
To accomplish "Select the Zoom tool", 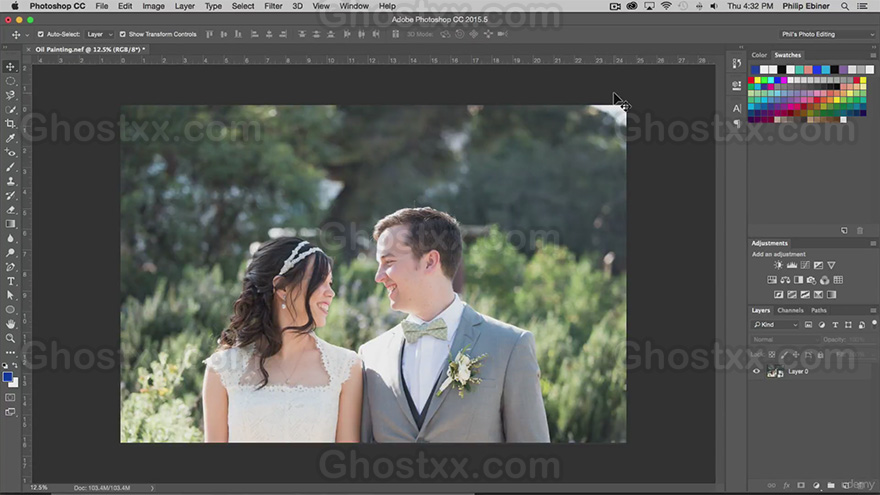I will tap(10, 338).
